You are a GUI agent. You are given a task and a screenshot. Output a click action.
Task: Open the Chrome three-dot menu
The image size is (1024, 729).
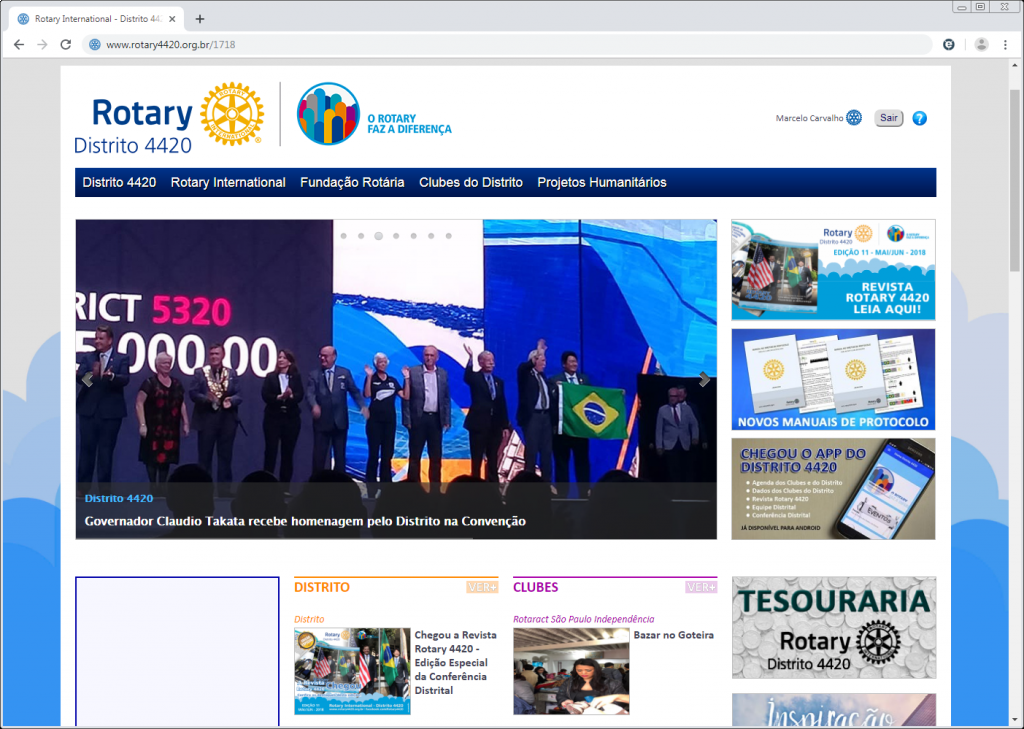point(1005,44)
